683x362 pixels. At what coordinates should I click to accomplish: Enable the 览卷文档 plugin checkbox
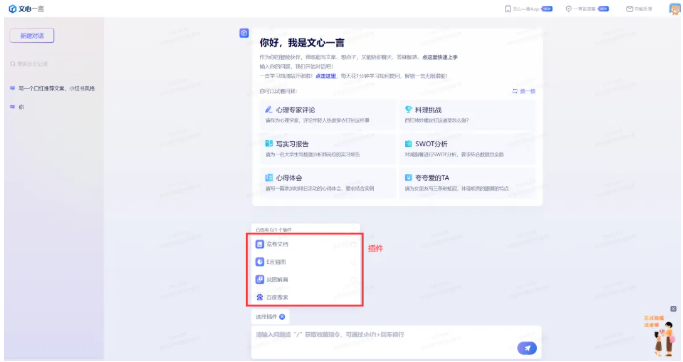[x=353, y=244]
